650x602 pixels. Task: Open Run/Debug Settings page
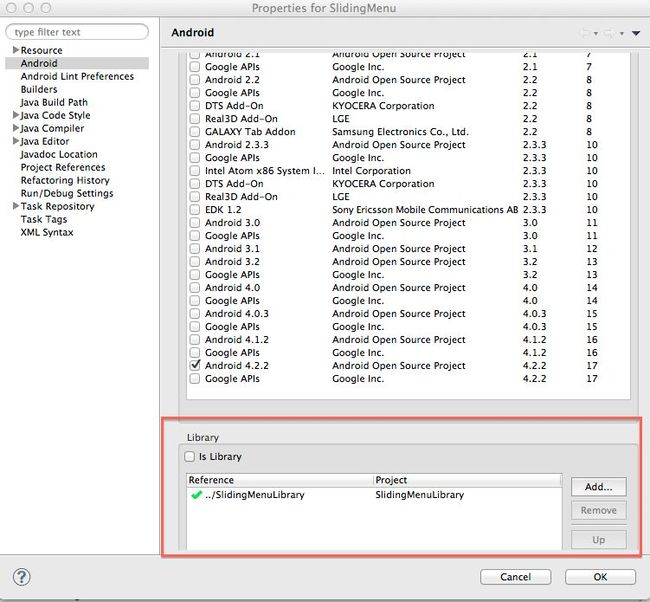point(67,193)
